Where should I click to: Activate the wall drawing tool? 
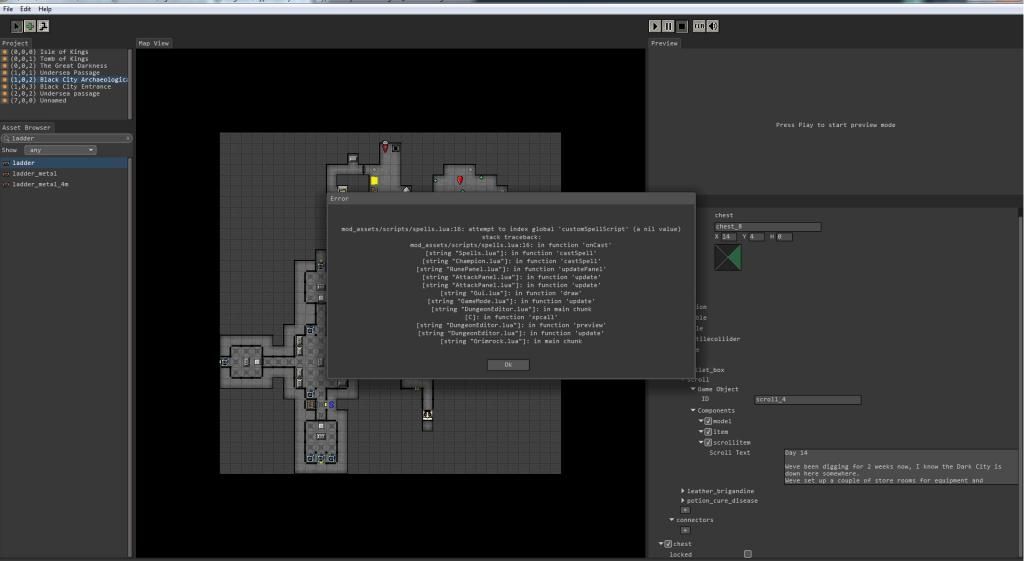click(43, 26)
